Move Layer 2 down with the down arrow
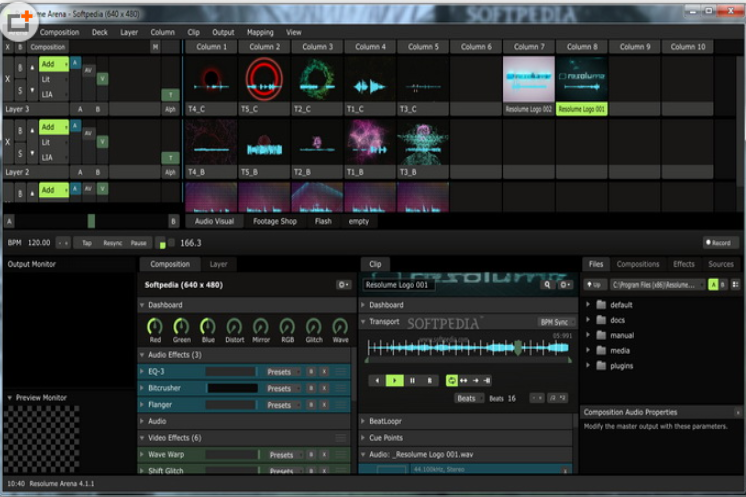The image size is (746, 497). click(x=32, y=153)
